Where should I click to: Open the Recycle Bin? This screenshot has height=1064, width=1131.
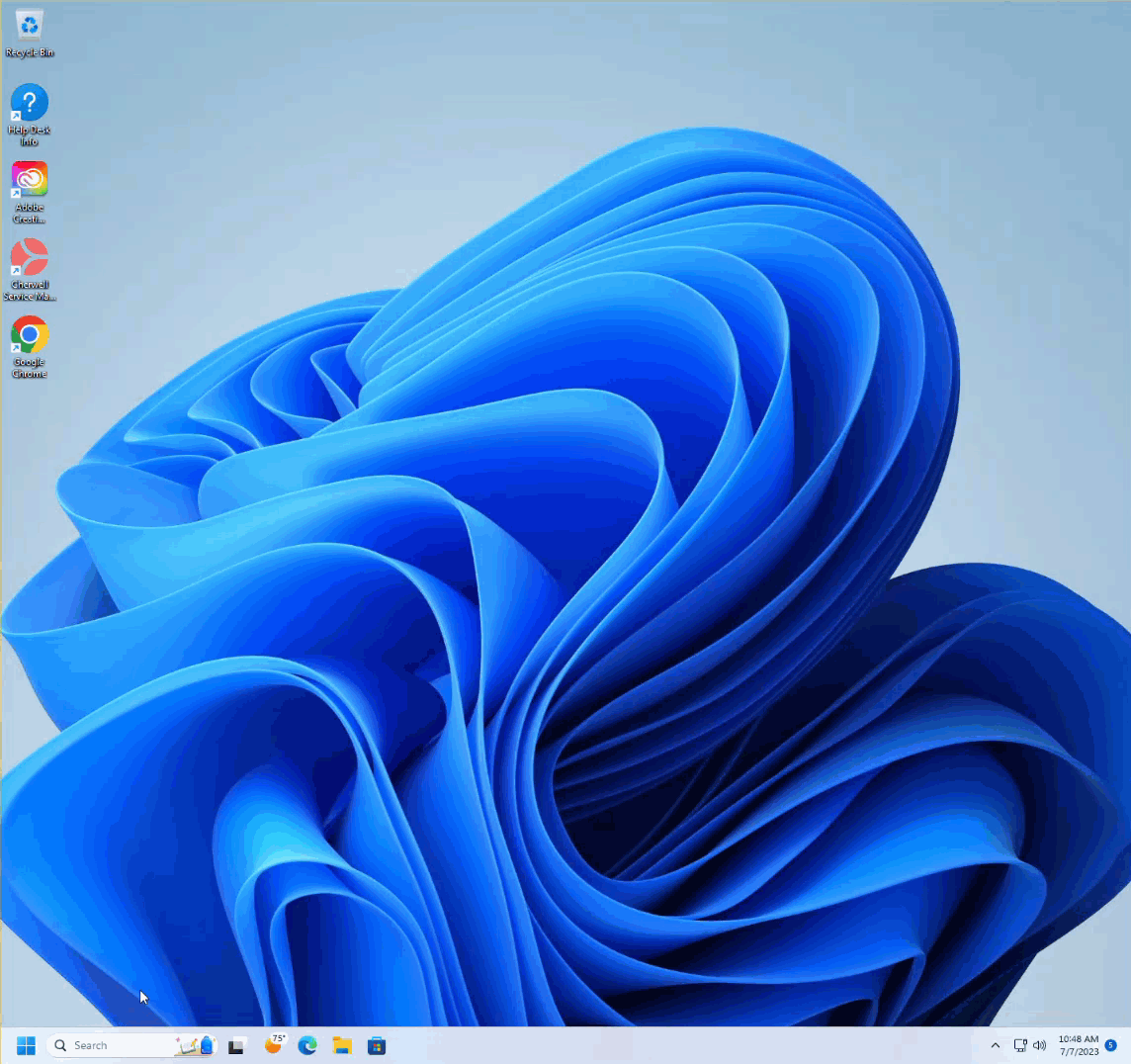(x=29, y=30)
